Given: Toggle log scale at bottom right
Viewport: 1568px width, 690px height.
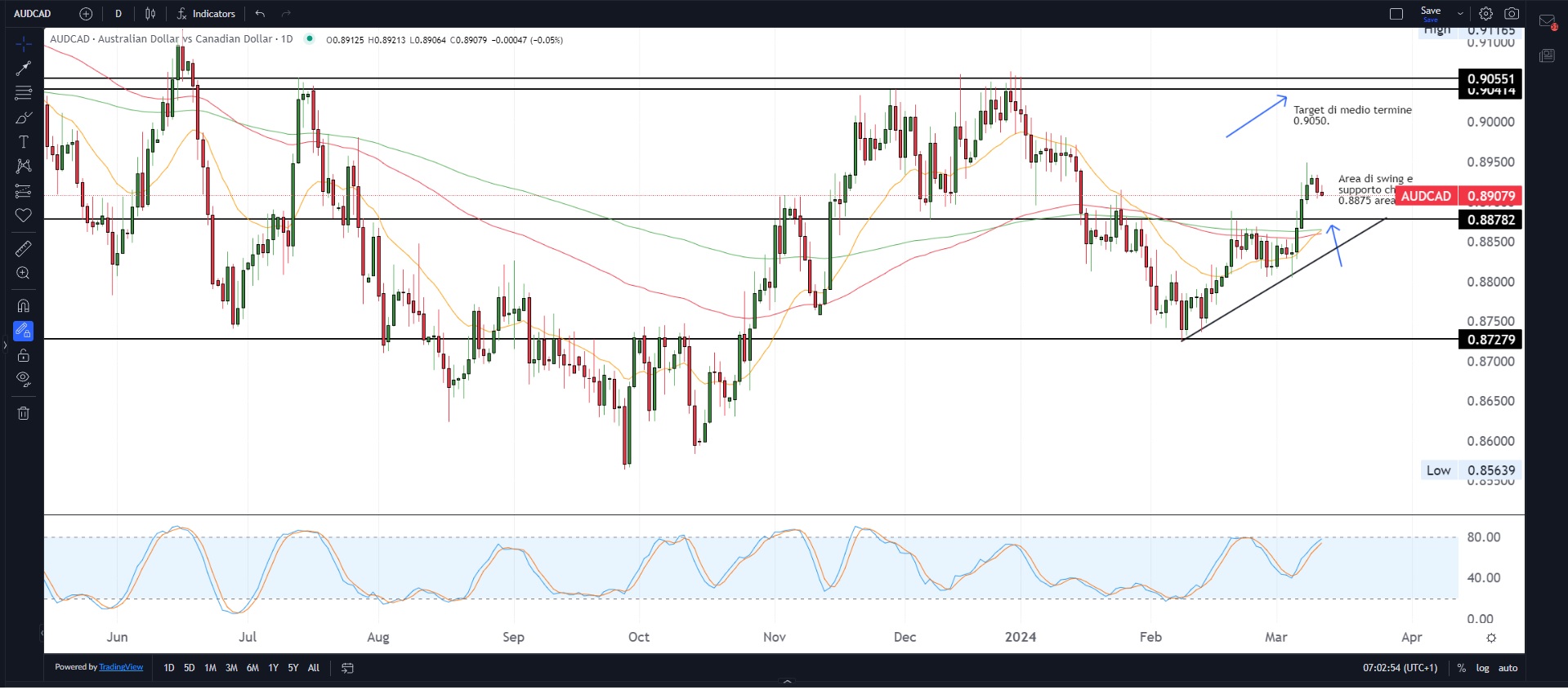Looking at the screenshot, I should coord(1482,668).
